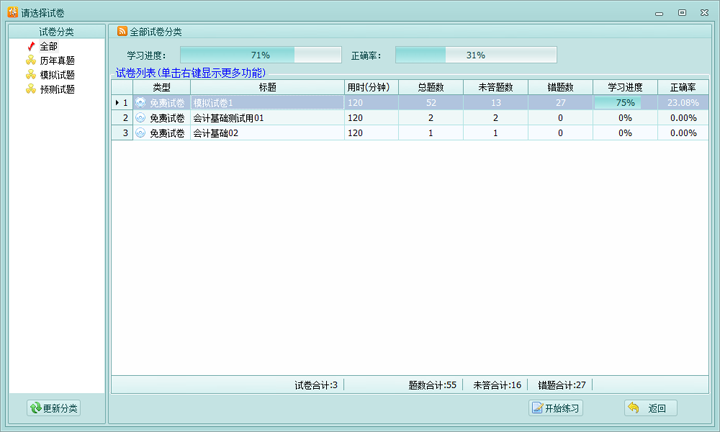Click the red checkmark icon next to 全部
This screenshot has width=720, height=432.
tap(30, 46)
